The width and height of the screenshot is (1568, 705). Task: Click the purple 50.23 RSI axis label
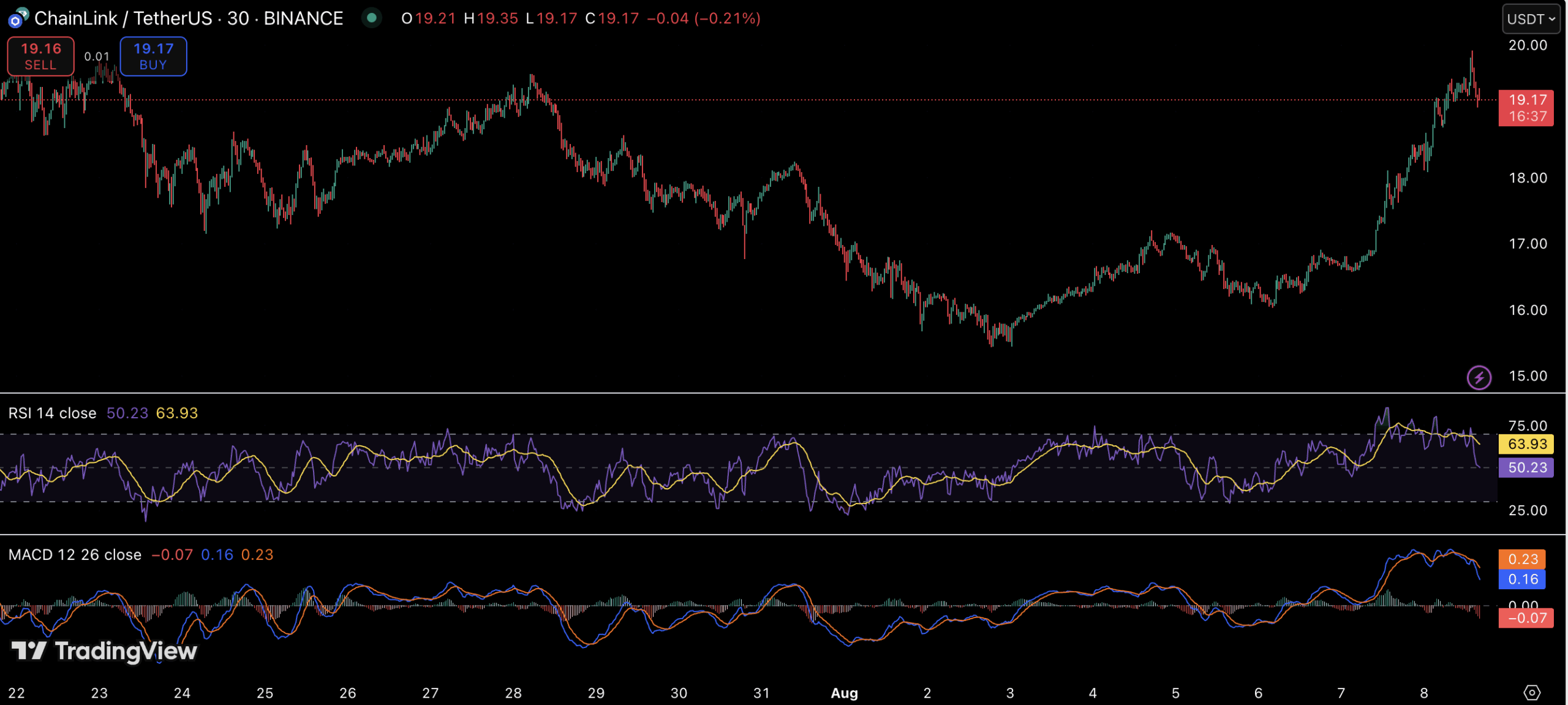pos(1526,467)
